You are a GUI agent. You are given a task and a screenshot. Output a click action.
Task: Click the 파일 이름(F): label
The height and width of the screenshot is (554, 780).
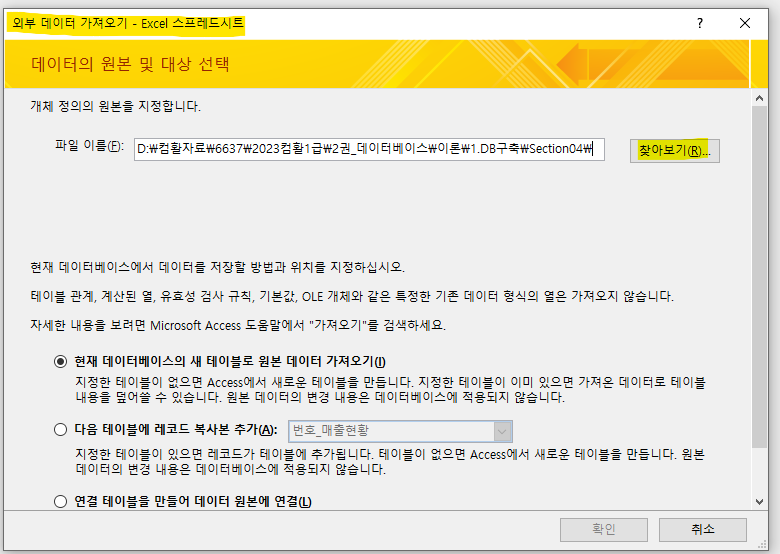point(89,146)
